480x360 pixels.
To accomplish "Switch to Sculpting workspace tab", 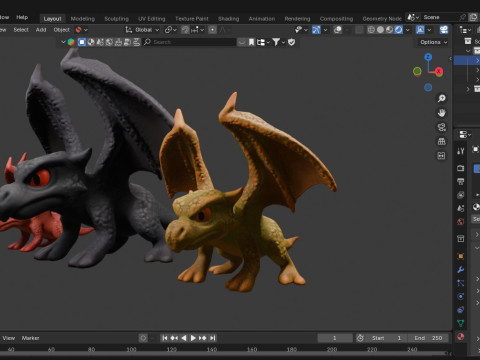I will (x=116, y=19).
